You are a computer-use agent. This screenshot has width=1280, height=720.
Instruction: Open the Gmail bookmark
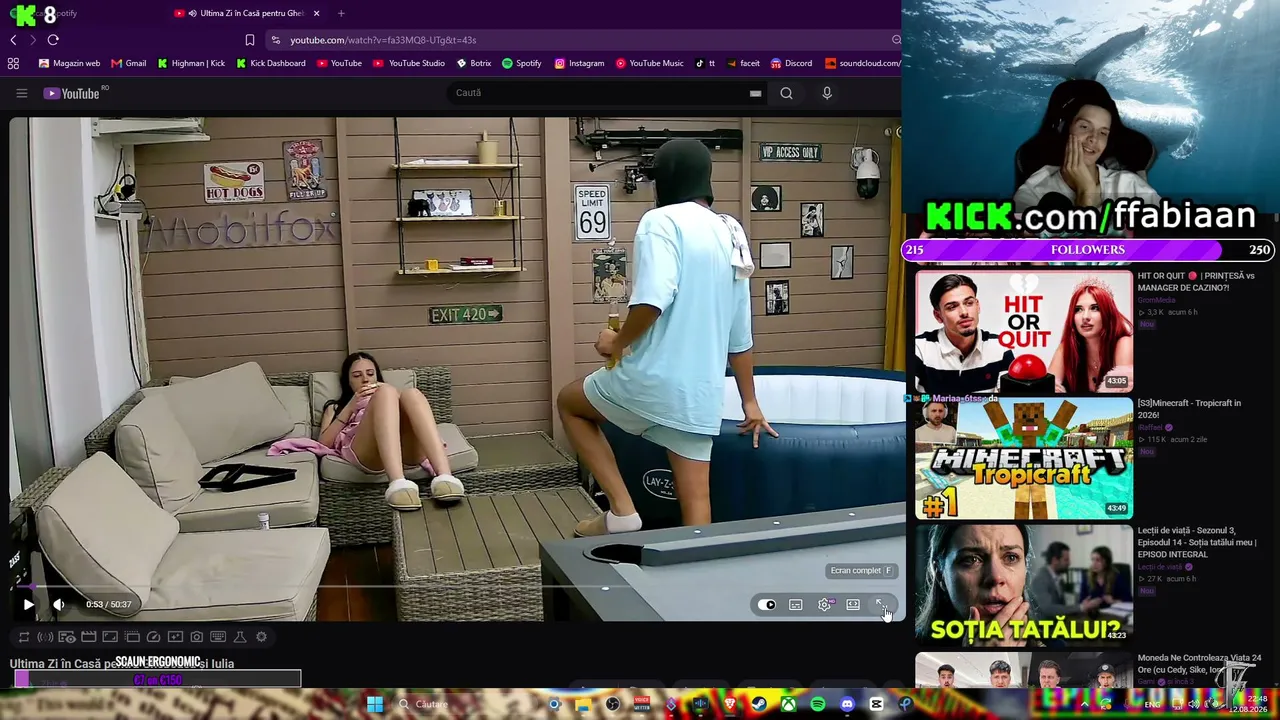[129, 63]
